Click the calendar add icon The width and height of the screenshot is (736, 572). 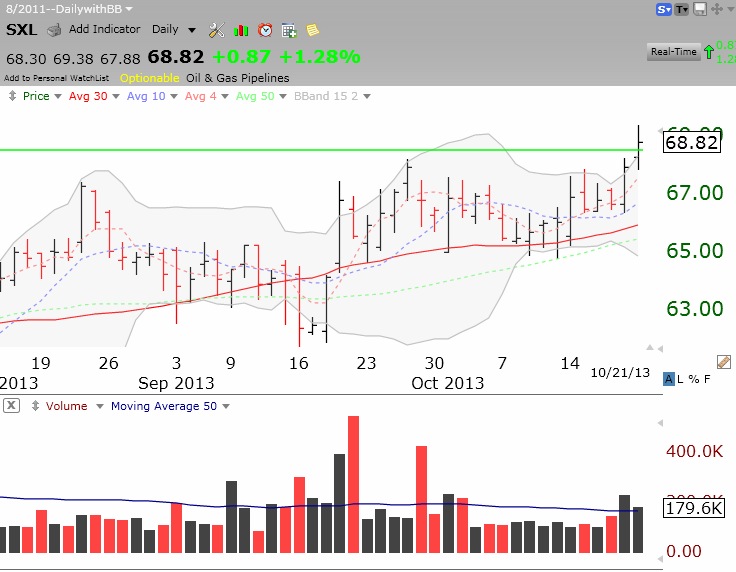pyautogui.click(x=289, y=30)
